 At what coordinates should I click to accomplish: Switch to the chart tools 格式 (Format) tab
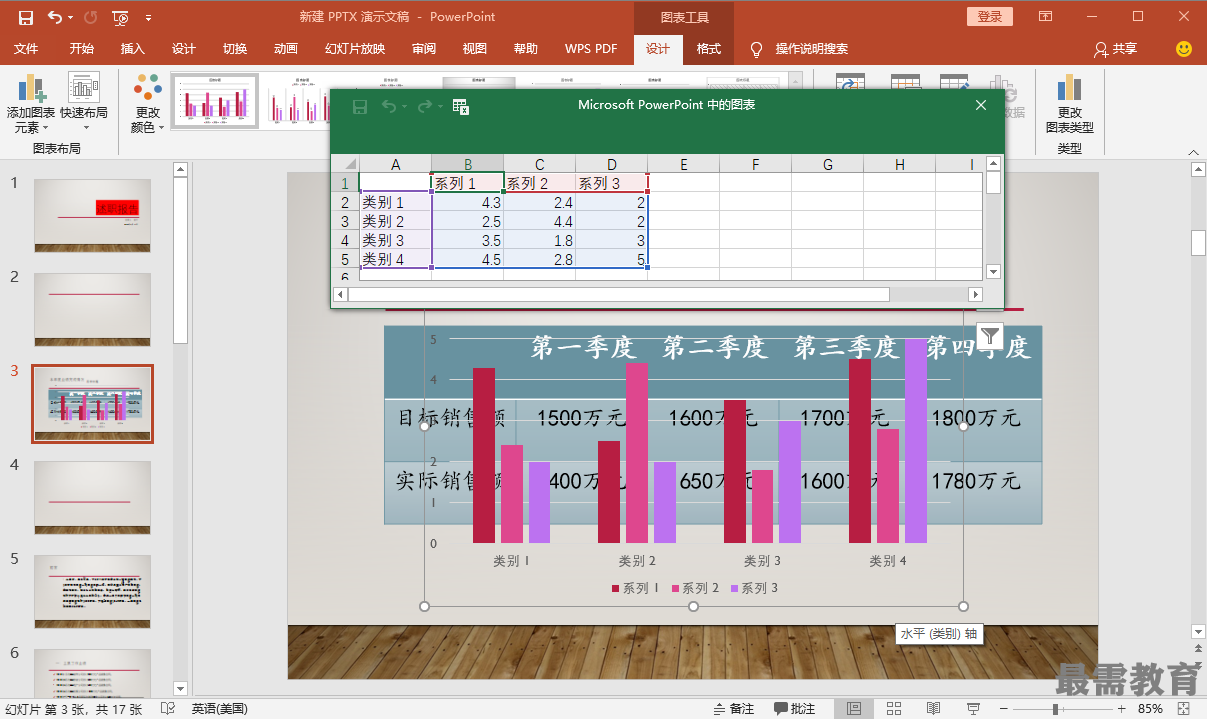point(708,48)
